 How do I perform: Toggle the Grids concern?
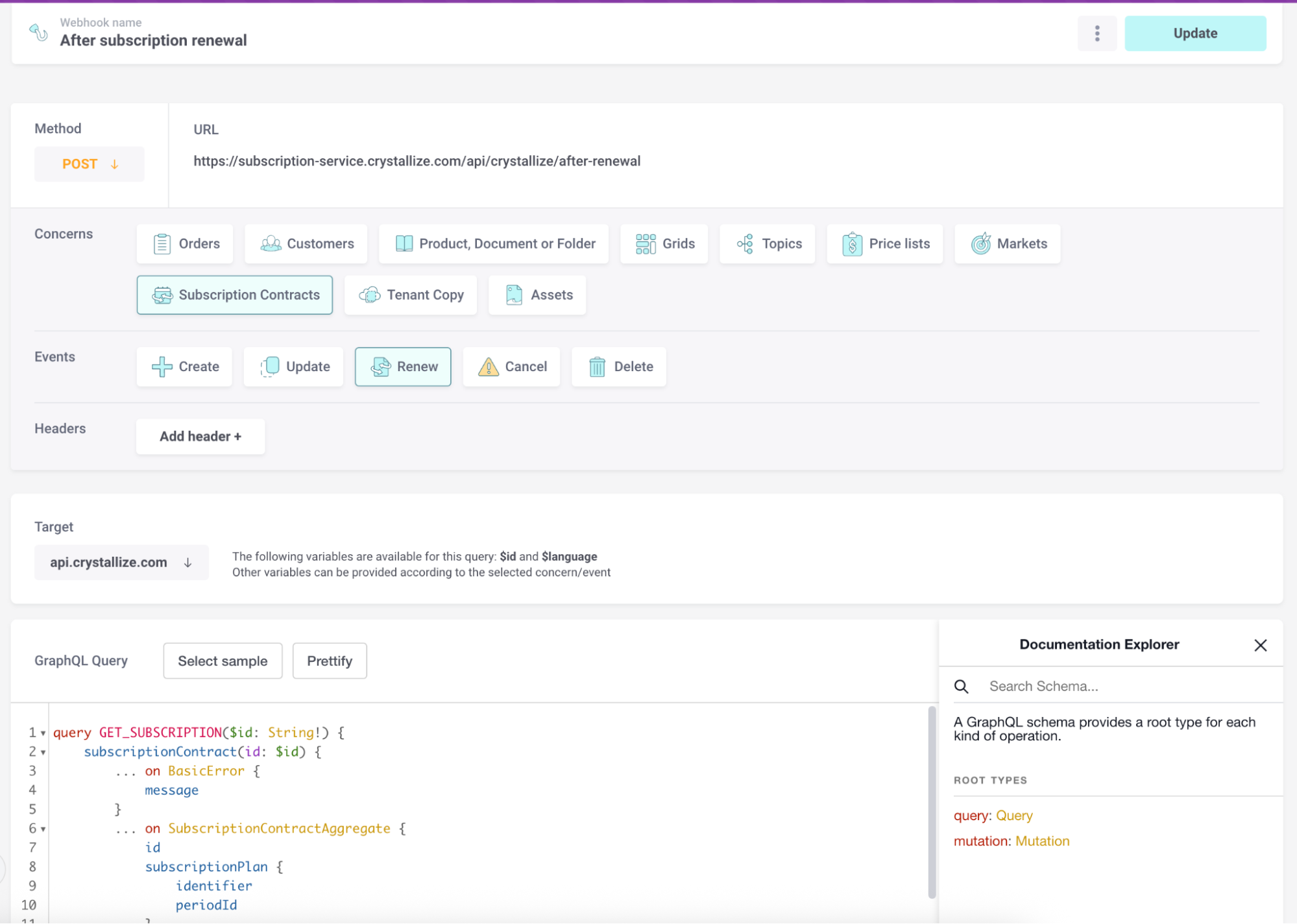click(x=664, y=243)
